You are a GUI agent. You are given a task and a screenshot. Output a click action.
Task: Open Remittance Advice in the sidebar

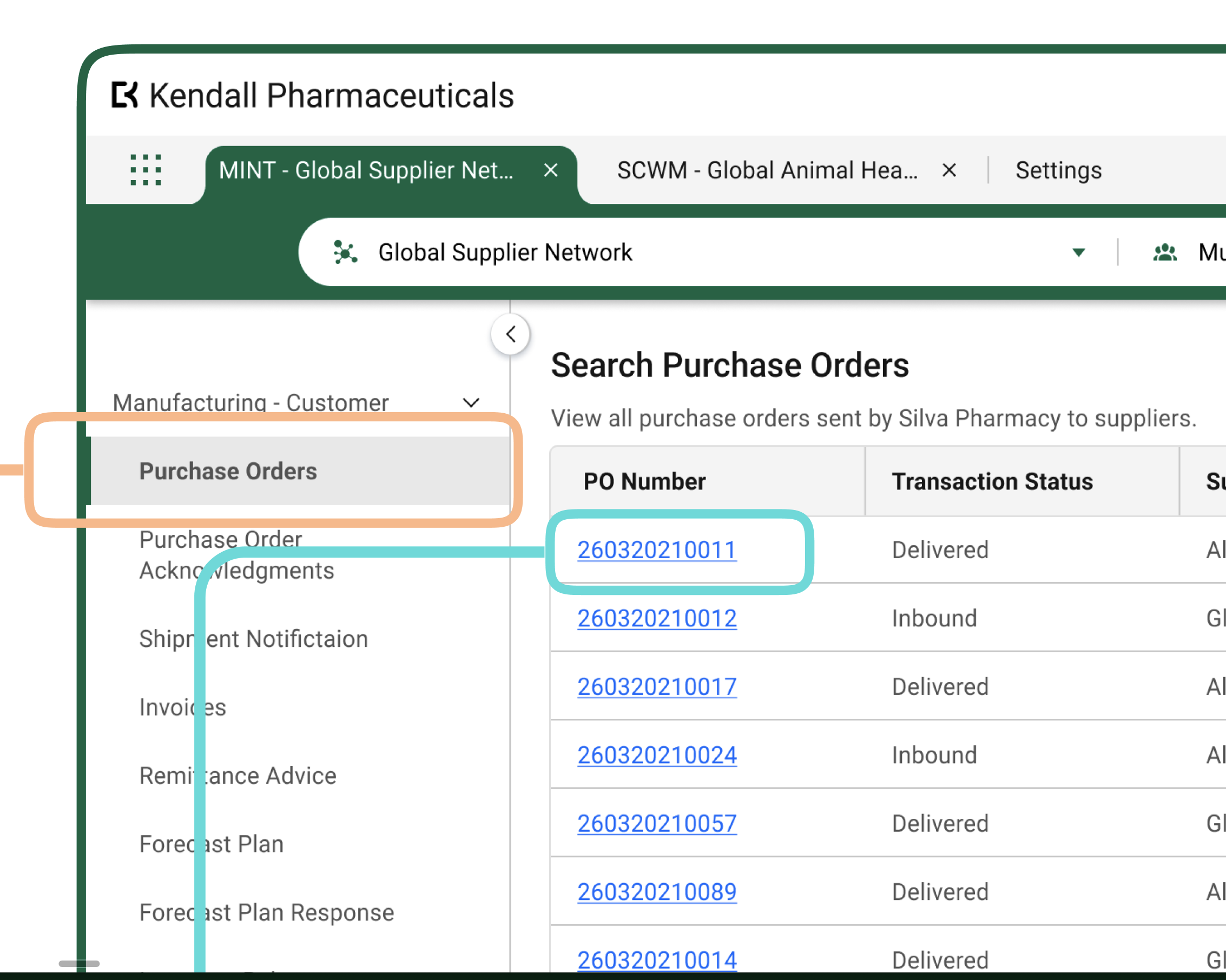238,776
